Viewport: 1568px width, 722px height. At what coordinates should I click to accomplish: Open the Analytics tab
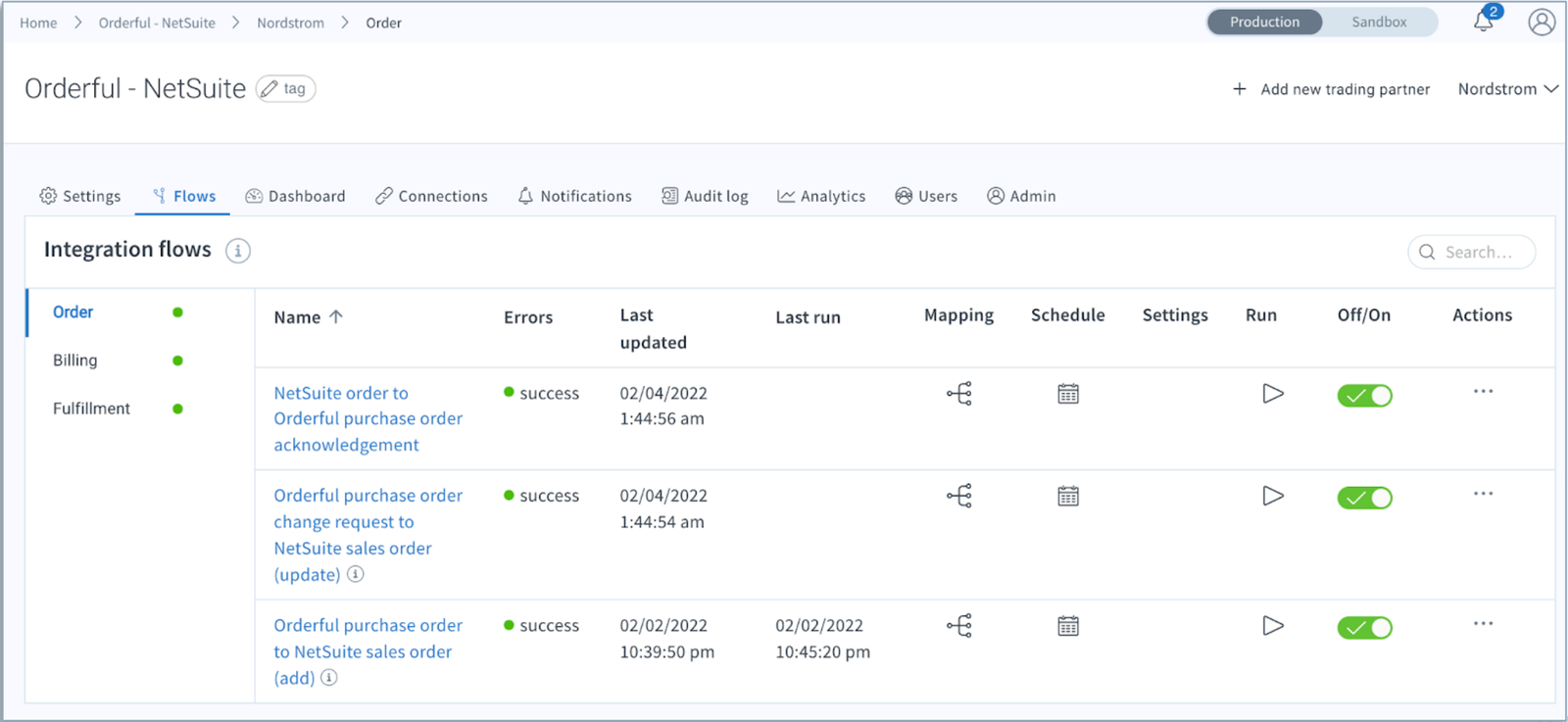tap(821, 196)
